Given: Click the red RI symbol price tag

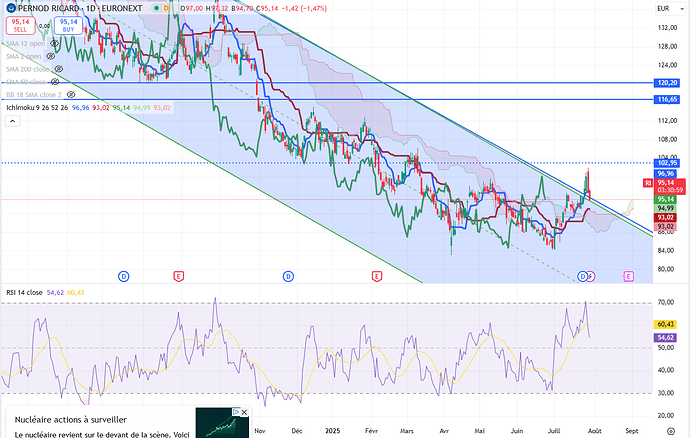Looking at the screenshot, I should [x=649, y=183].
